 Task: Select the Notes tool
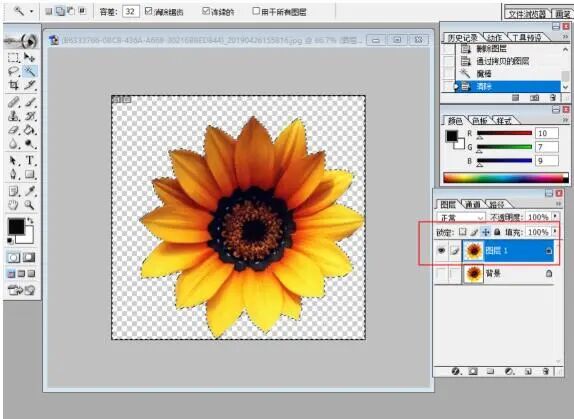pyautogui.click(x=14, y=191)
